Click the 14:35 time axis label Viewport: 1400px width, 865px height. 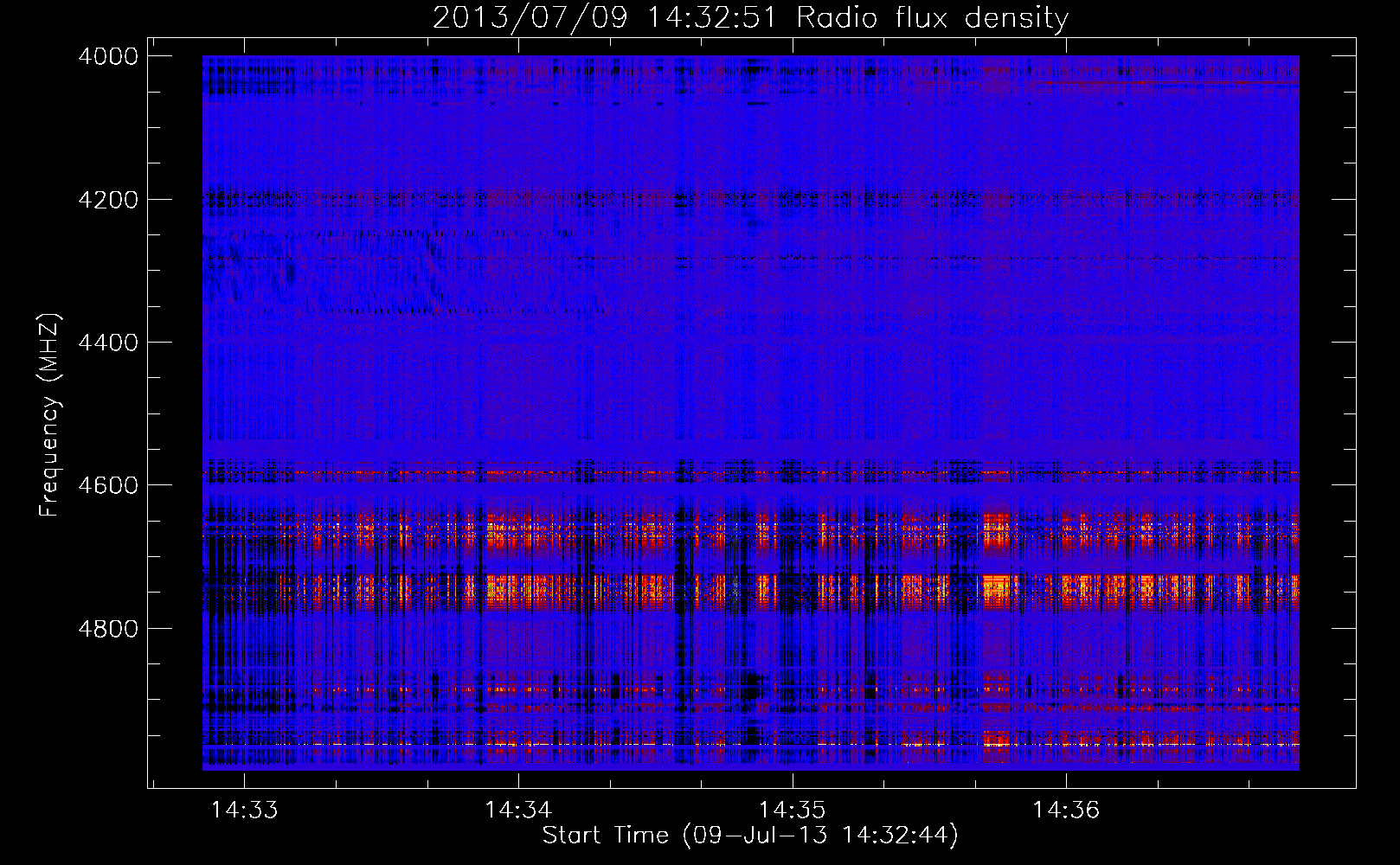tap(793, 811)
